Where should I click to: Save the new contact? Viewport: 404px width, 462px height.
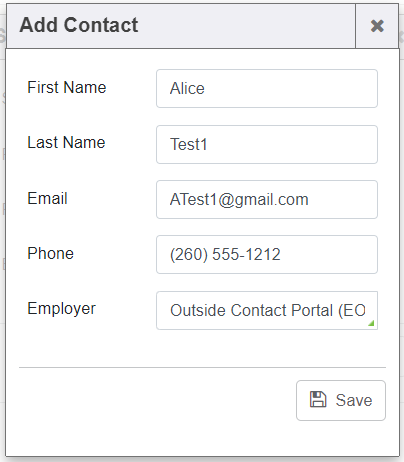click(341, 400)
